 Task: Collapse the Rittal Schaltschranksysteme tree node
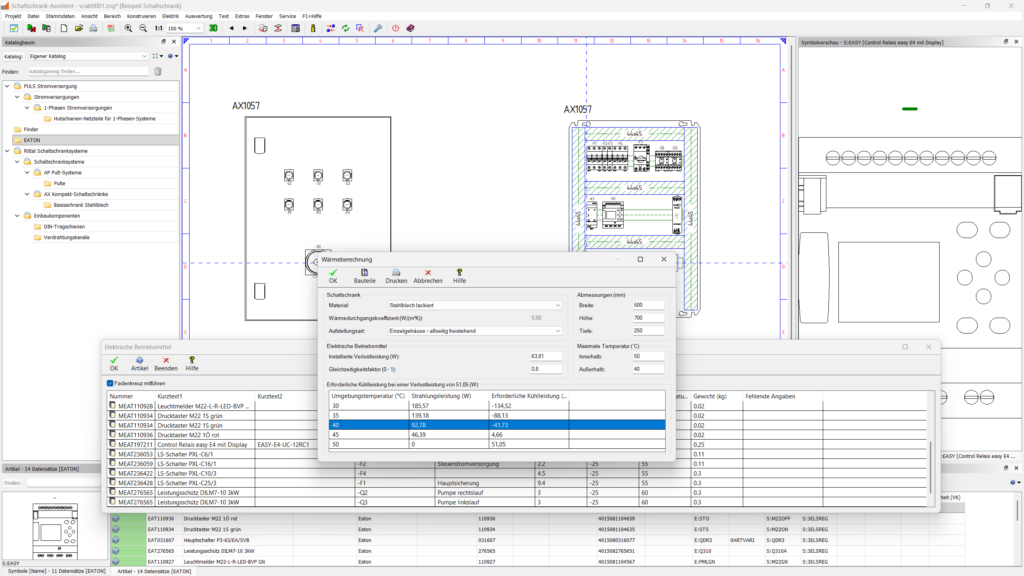point(7,151)
